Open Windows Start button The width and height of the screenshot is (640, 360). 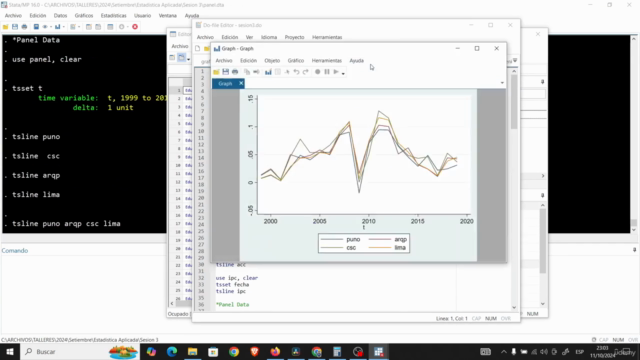point(10,351)
